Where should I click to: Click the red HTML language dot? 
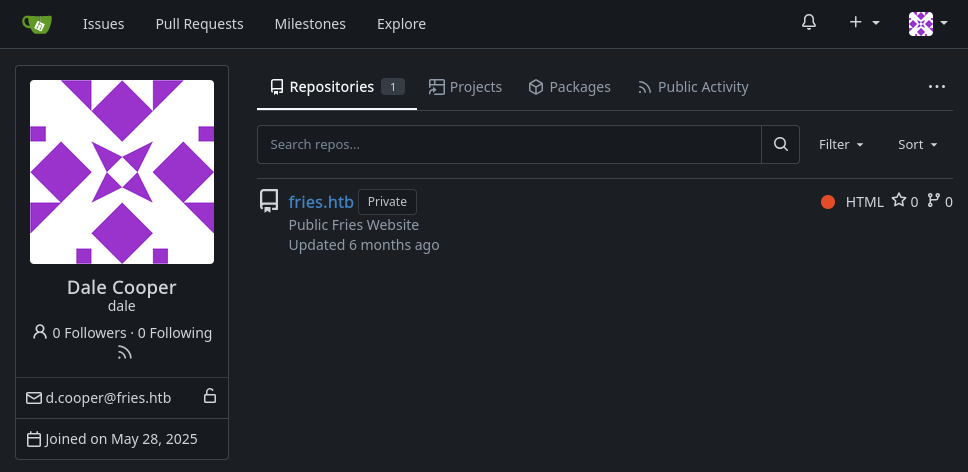(x=828, y=202)
